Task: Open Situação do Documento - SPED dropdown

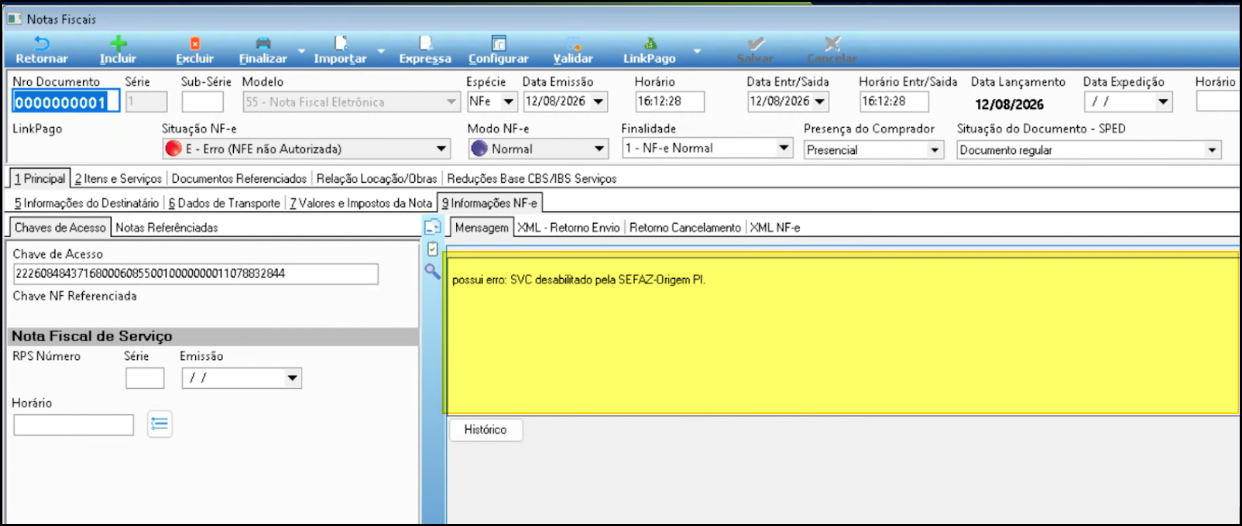Action: (x=1213, y=149)
